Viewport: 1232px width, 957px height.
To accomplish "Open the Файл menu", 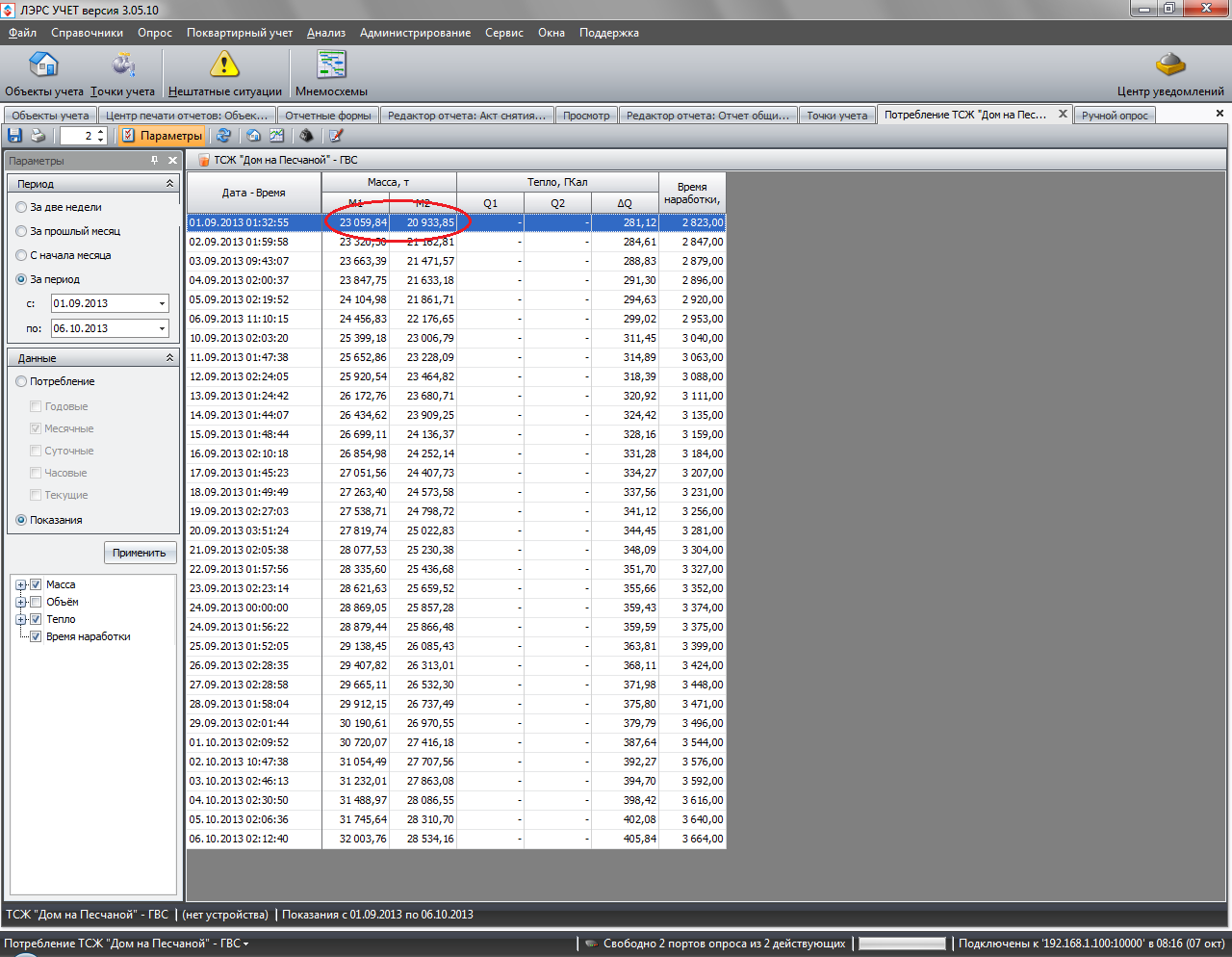I will click(22, 33).
